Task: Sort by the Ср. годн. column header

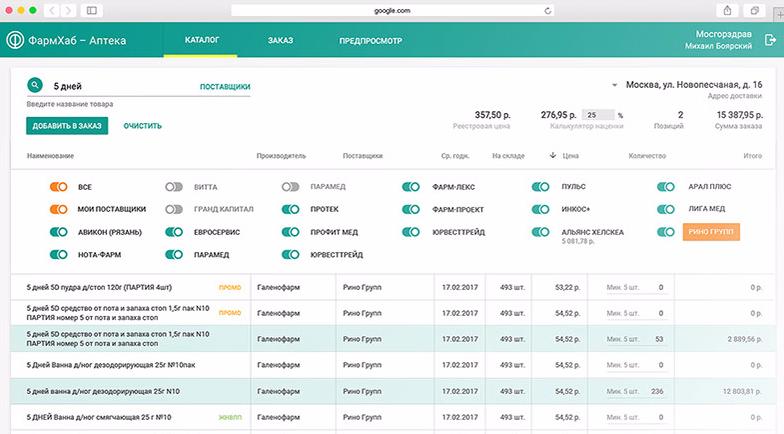Action: pos(455,156)
